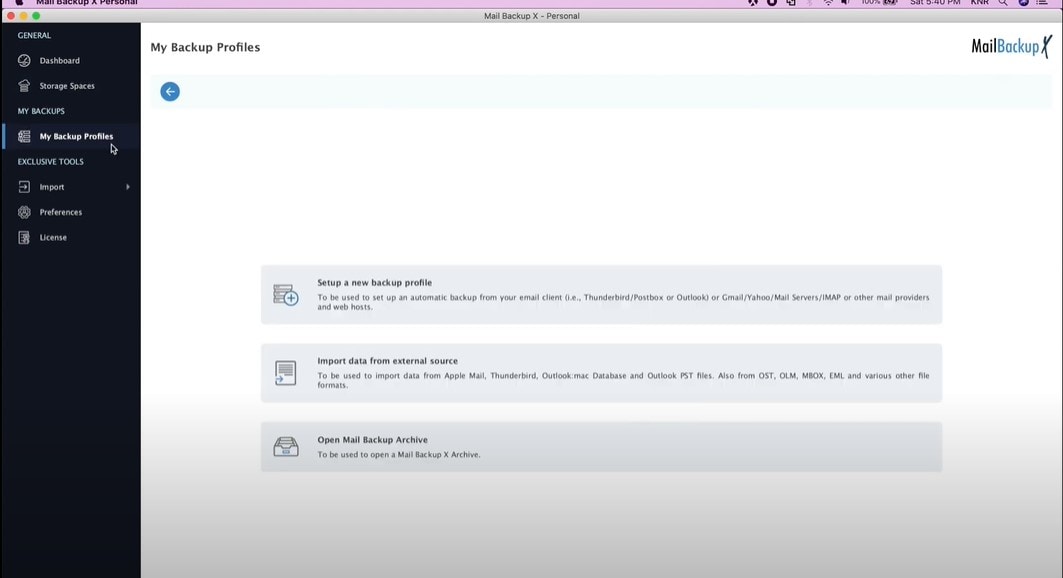Viewport: 1063px width, 578px height.
Task: Open the Apple menu
Action: (x=20, y=3)
